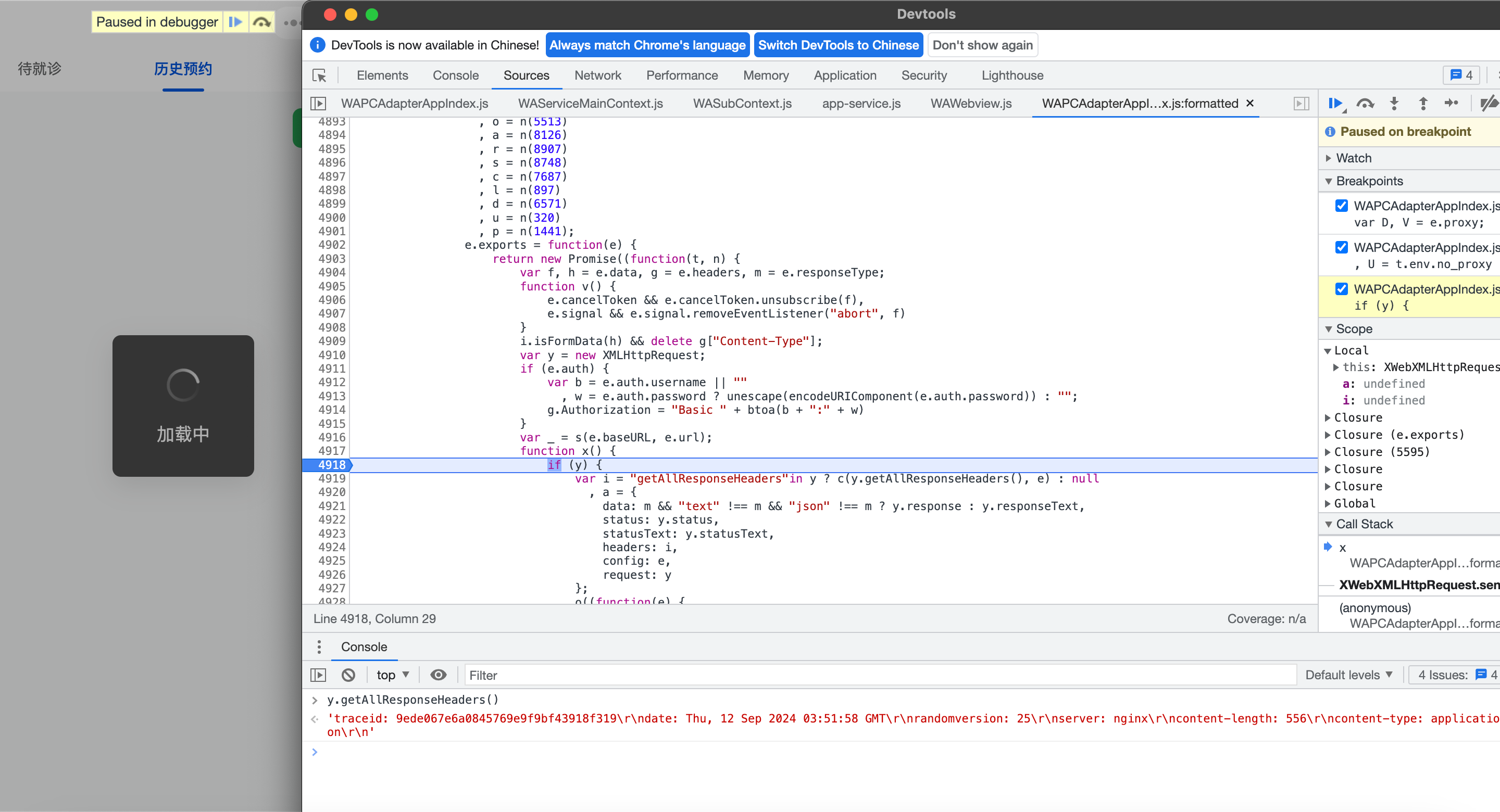
Task: Open the issues counter badge in toolbar
Action: coord(1461,75)
